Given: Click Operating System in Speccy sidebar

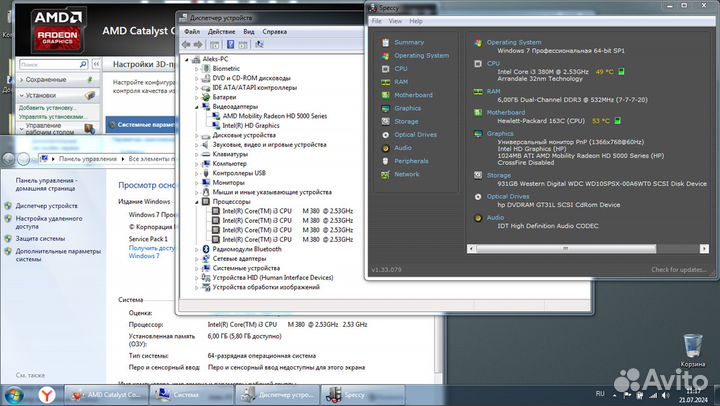Looking at the screenshot, I should click(422, 56).
